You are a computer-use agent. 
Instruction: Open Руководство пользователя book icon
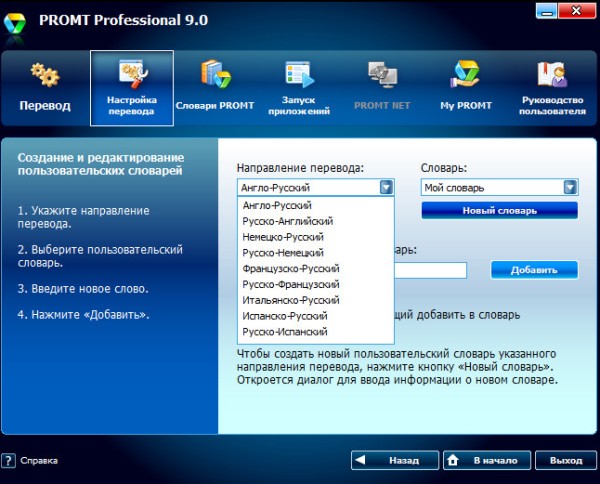pyautogui.click(x=552, y=76)
